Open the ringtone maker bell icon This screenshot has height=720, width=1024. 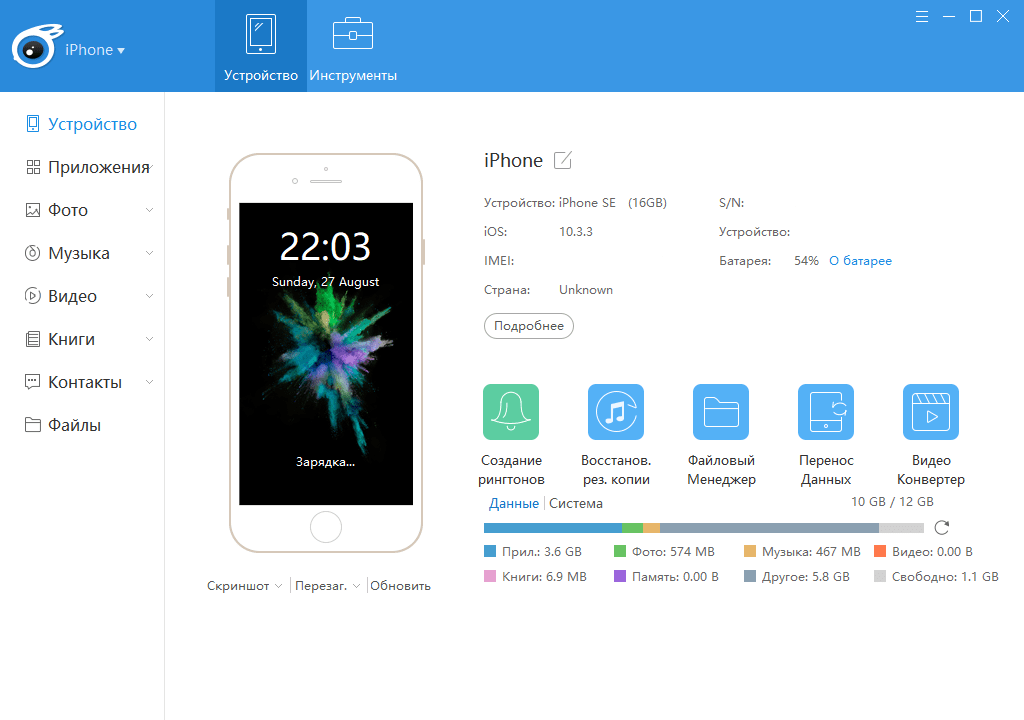click(511, 412)
